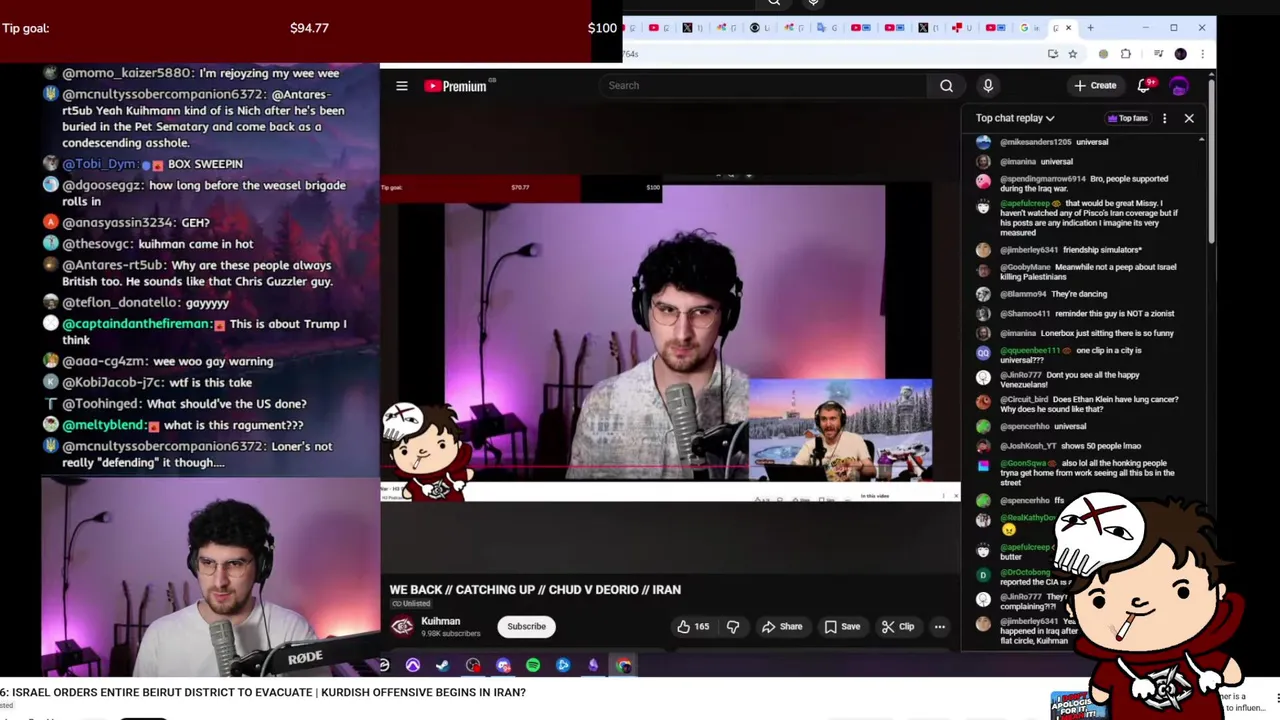Open Chrome from the taskbar

pos(623,665)
